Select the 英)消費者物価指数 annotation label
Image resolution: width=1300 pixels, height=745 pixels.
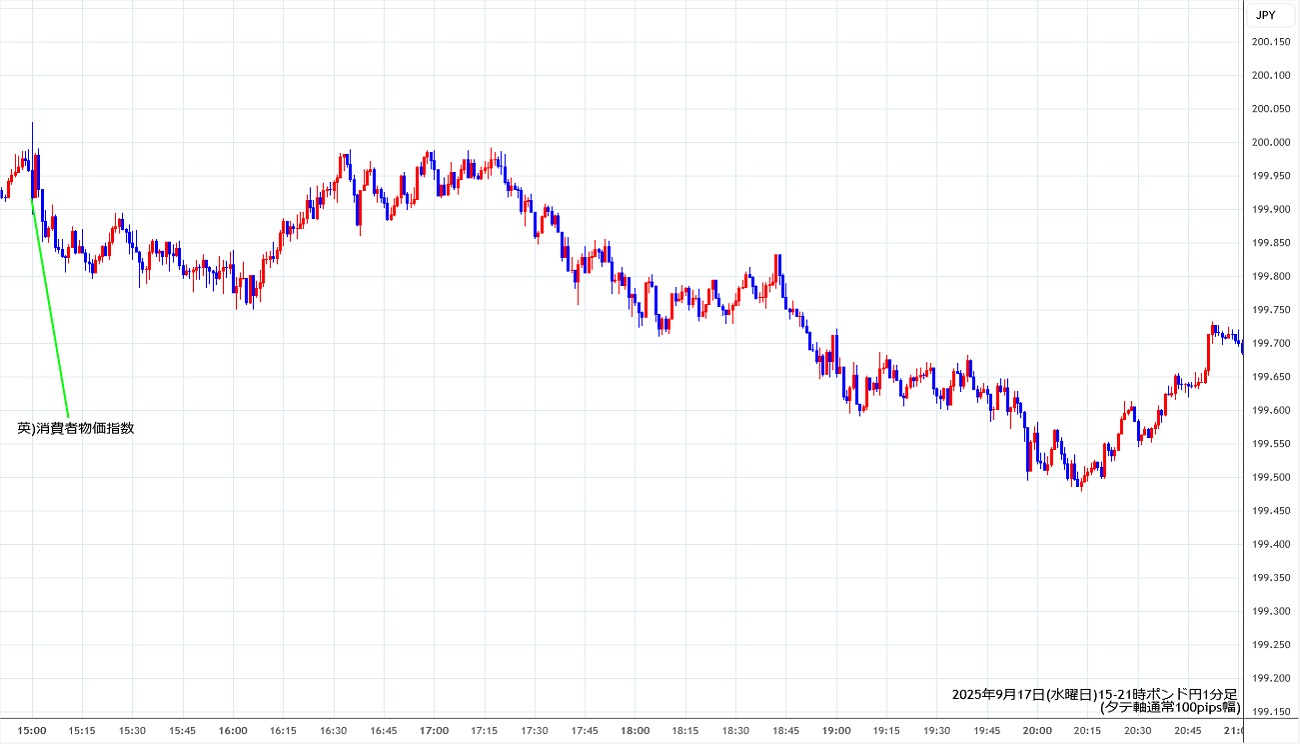click(x=76, y=428)
